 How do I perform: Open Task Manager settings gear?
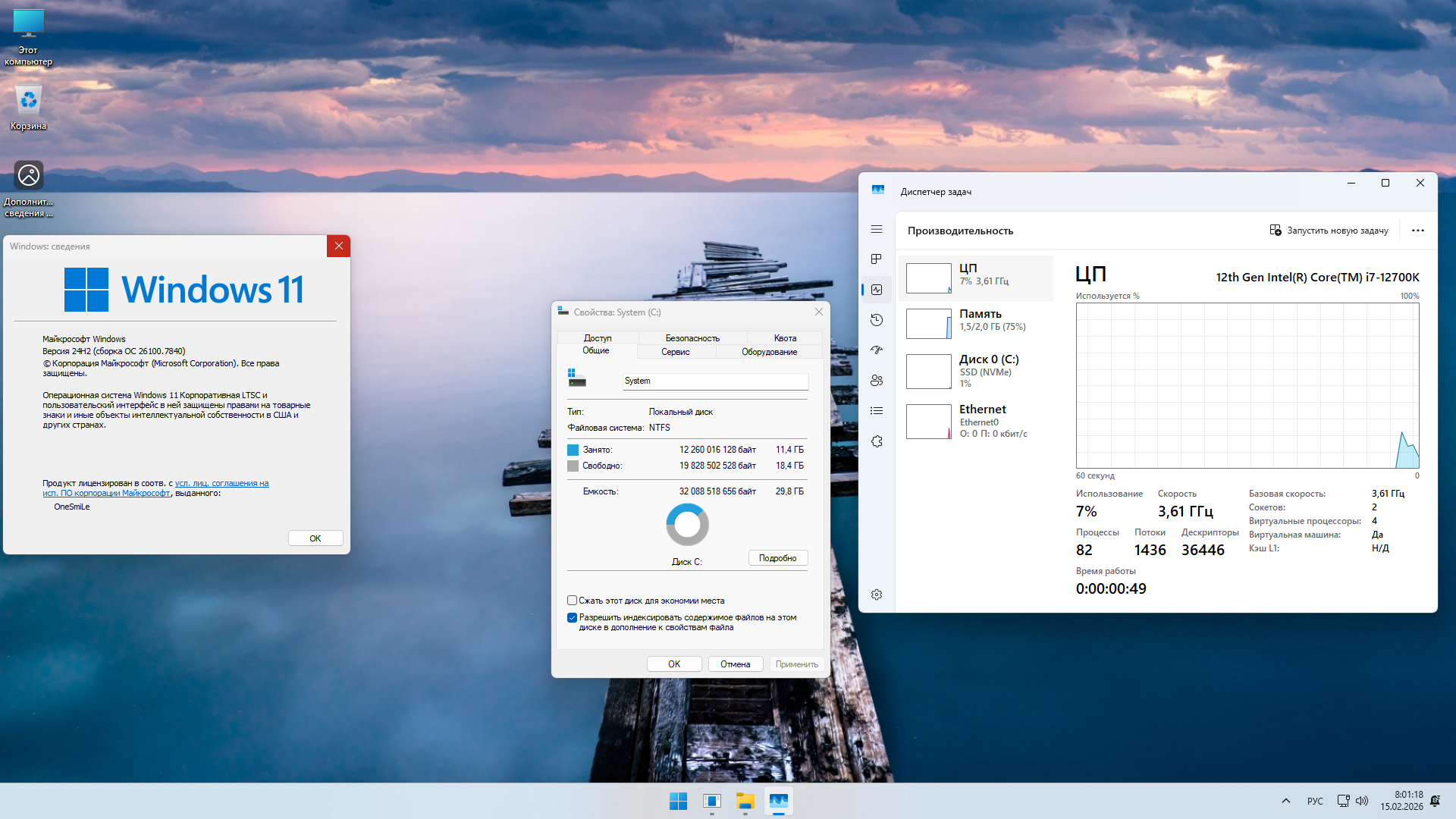[x=877, y=595]
